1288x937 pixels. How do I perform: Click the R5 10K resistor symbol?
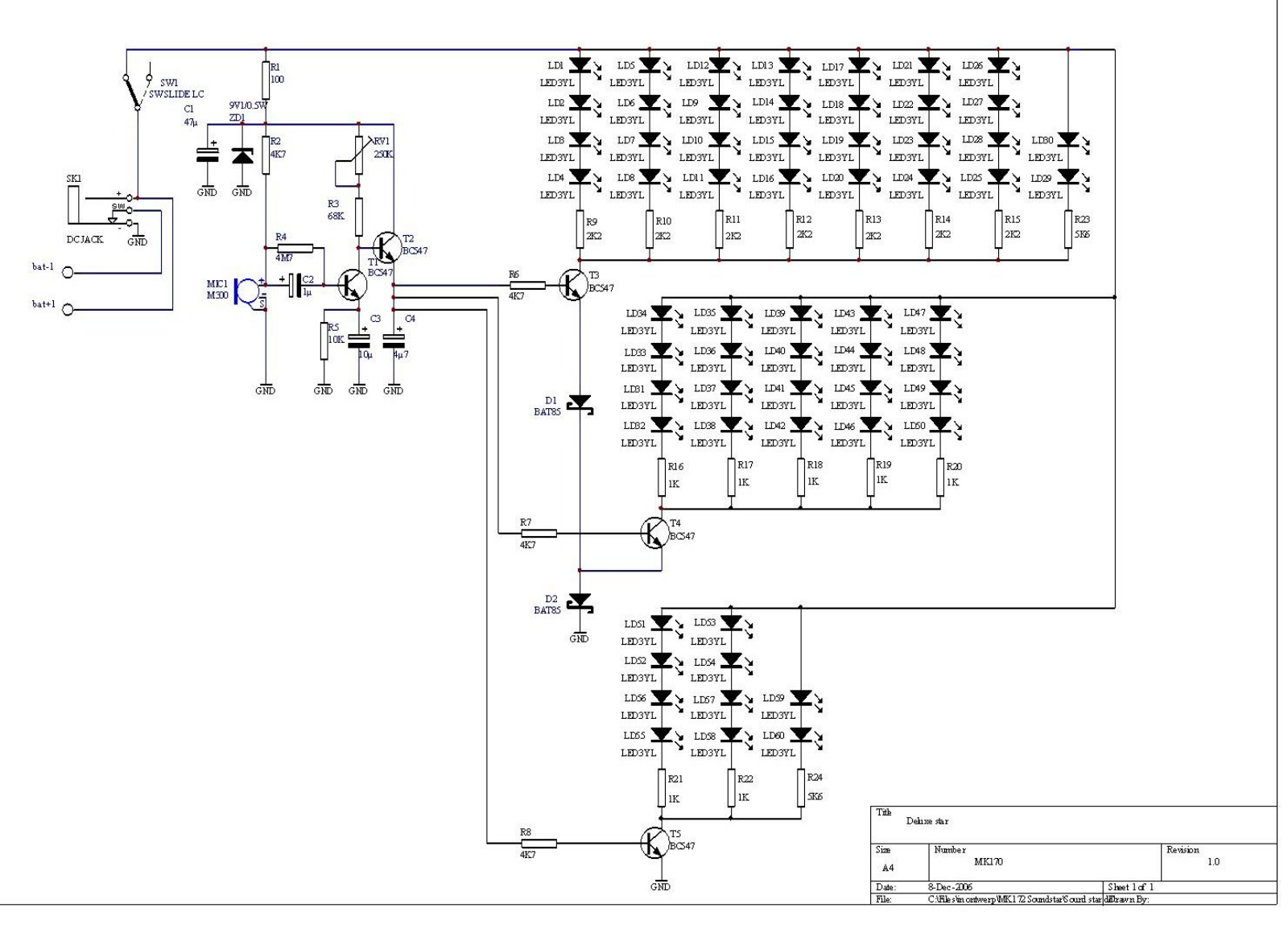click(324, 341)
